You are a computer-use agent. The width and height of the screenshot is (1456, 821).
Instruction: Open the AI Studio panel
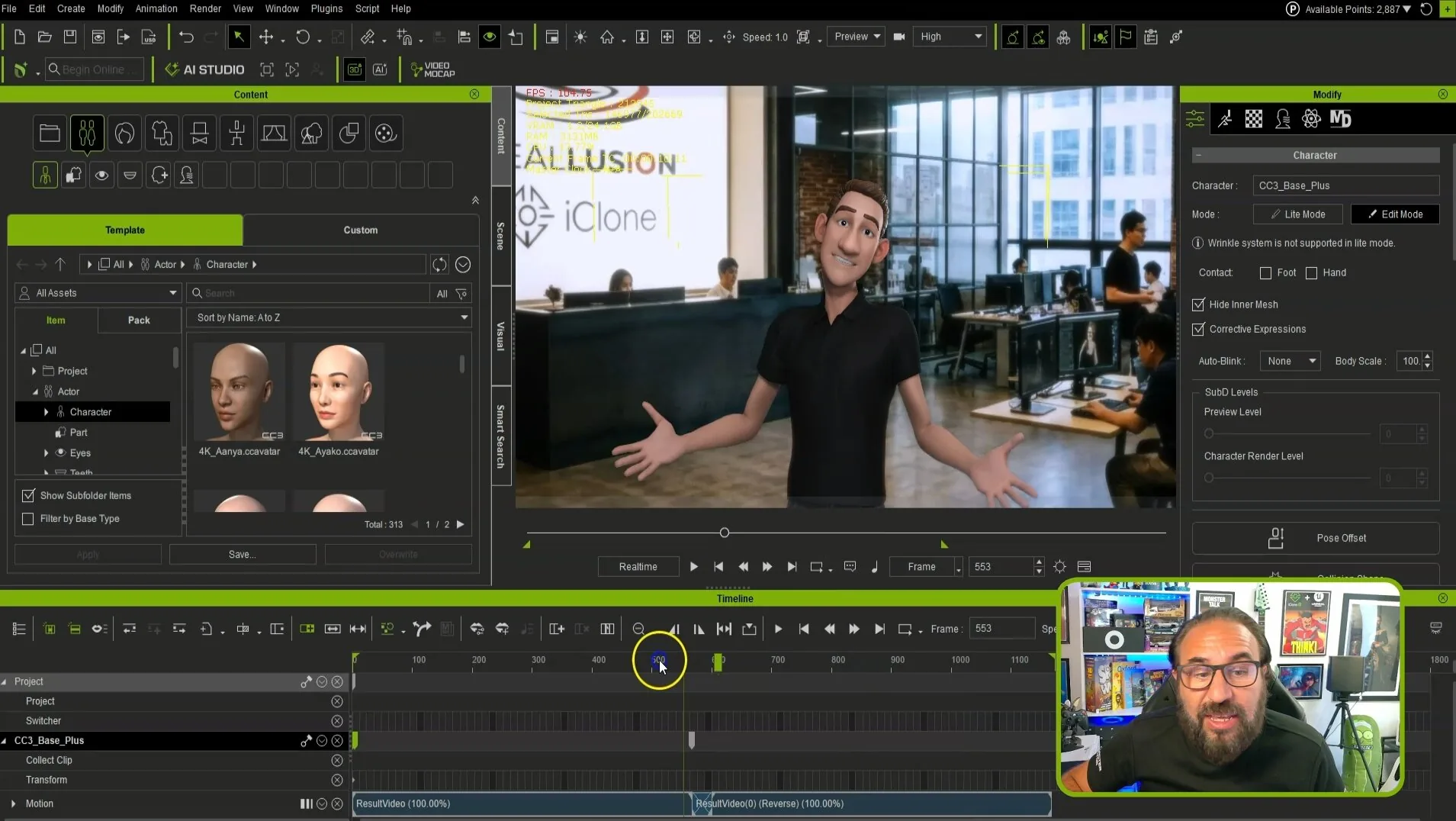(x=205, y=69)
